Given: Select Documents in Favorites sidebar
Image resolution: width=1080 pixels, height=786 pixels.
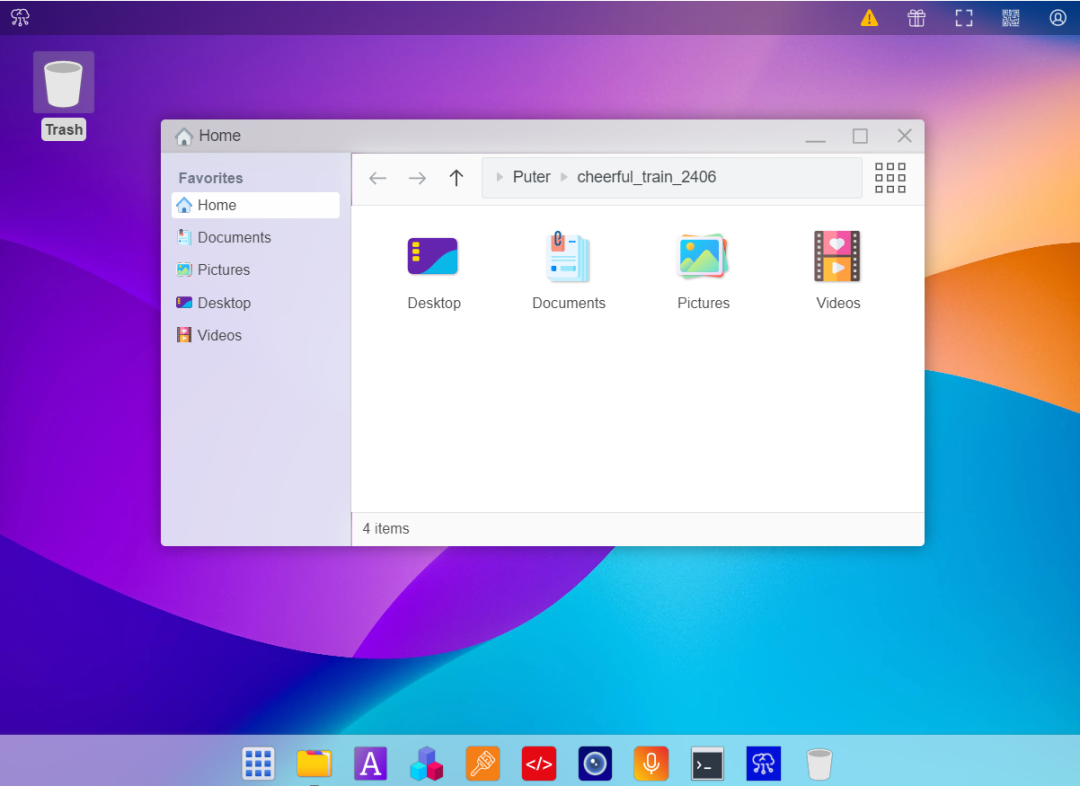Looking at the screenshot, I should click(x=234, y=238).
